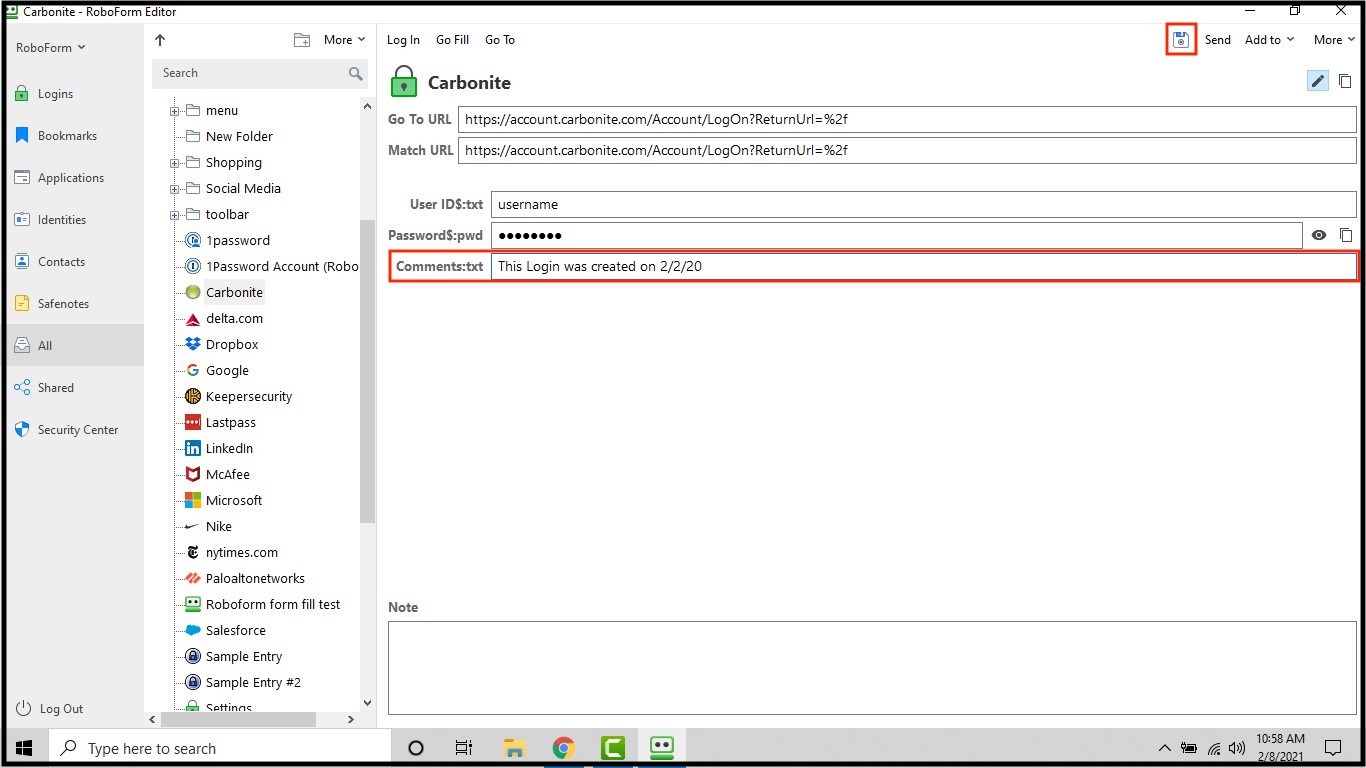Select the 1password login entry

pyautogui.click(x=237, y=241)
